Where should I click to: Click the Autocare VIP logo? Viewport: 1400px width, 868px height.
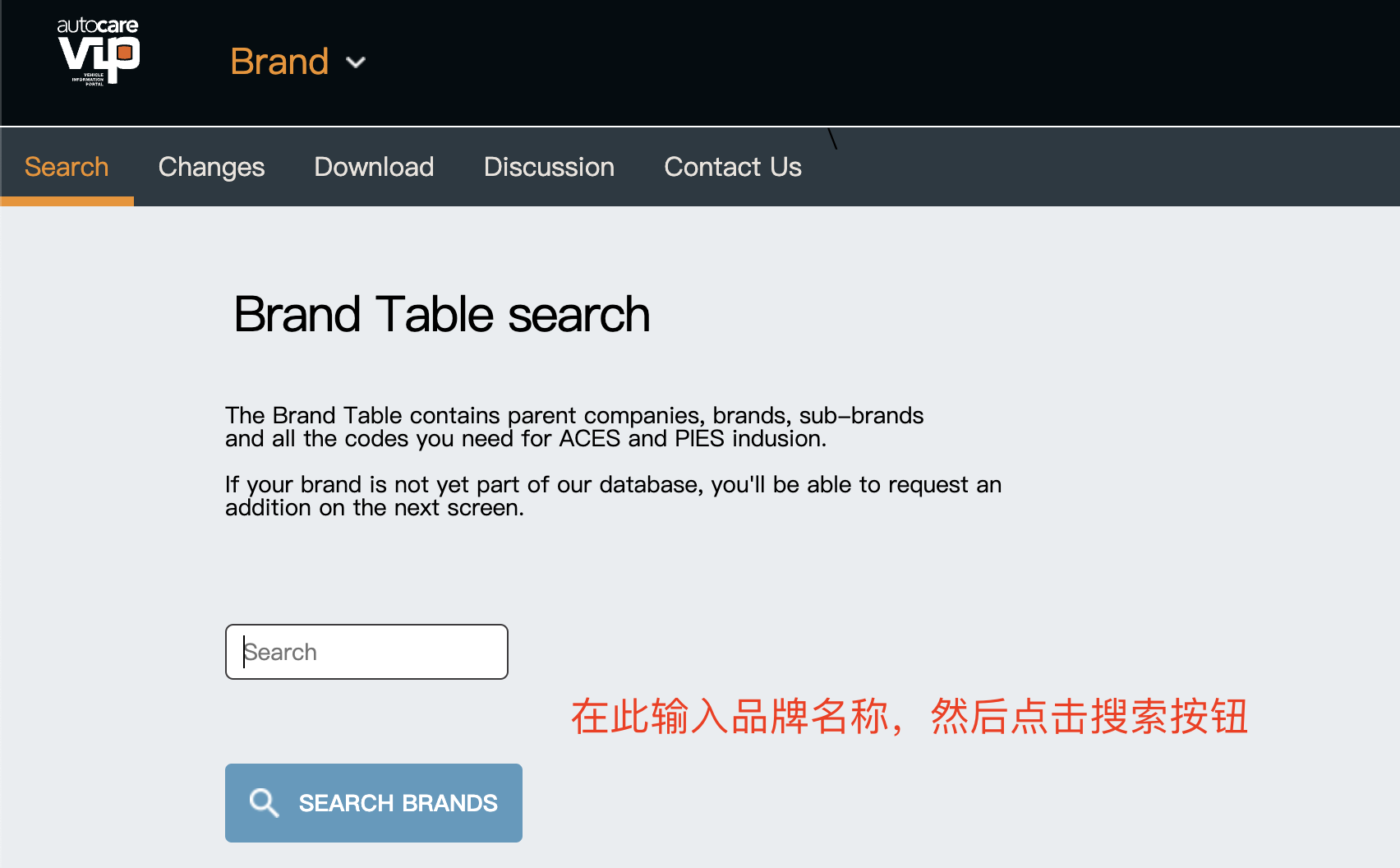click(98, 51)
